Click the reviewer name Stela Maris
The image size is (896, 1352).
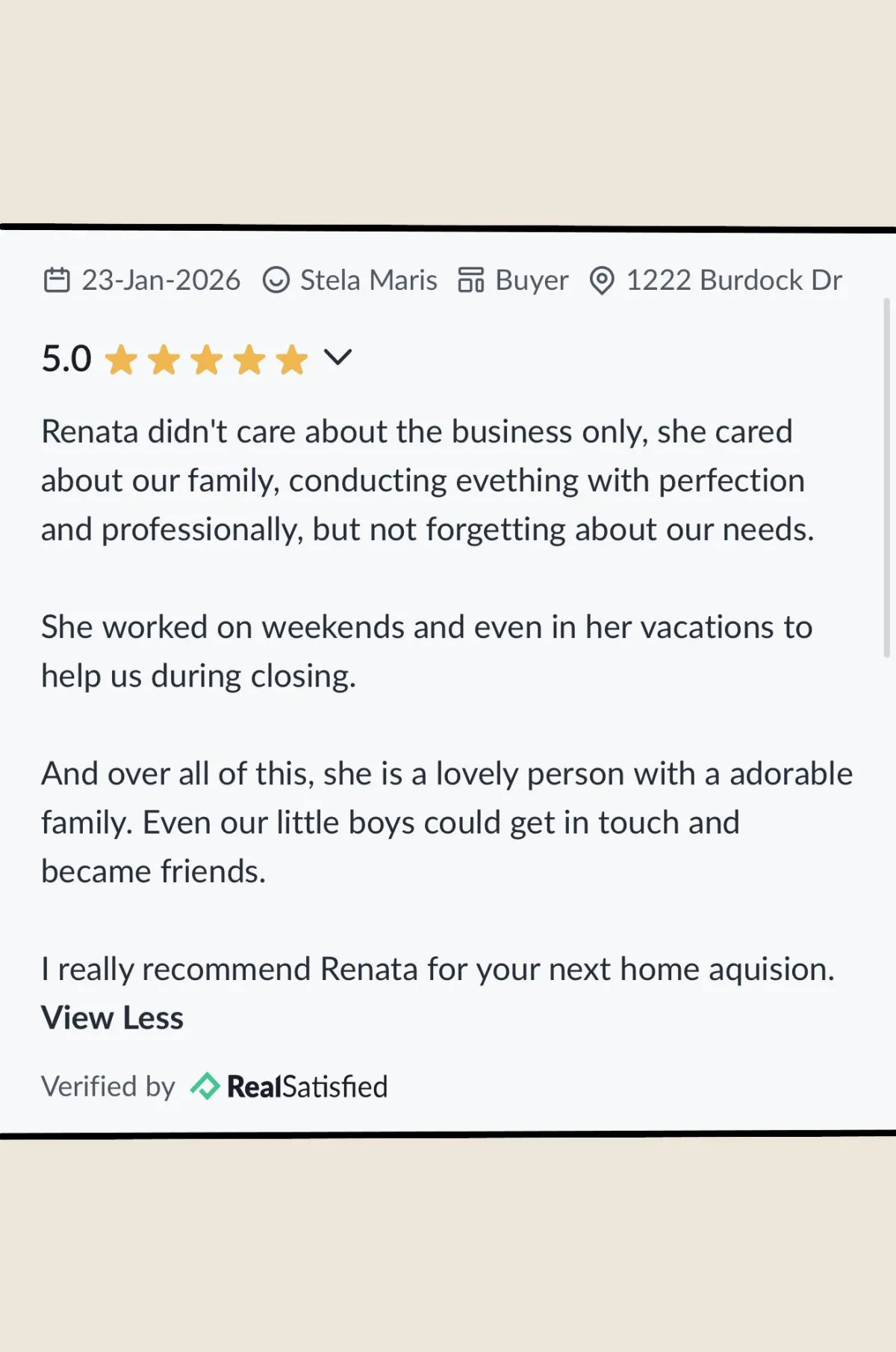[369, 280]
